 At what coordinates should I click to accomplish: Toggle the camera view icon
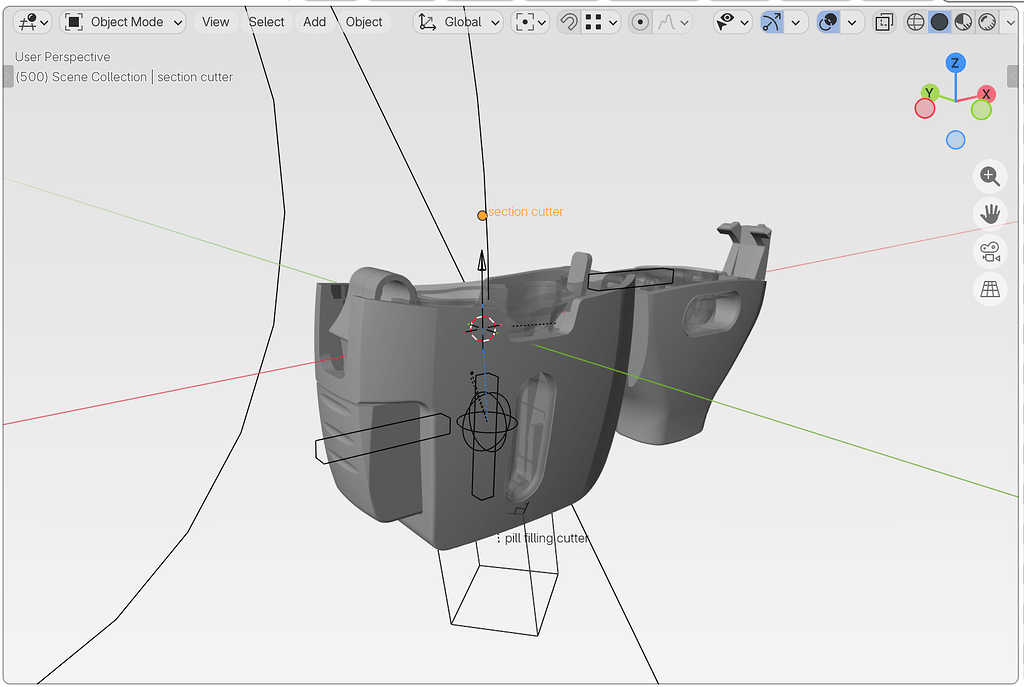pyautogui.click(x=990, y=251)
